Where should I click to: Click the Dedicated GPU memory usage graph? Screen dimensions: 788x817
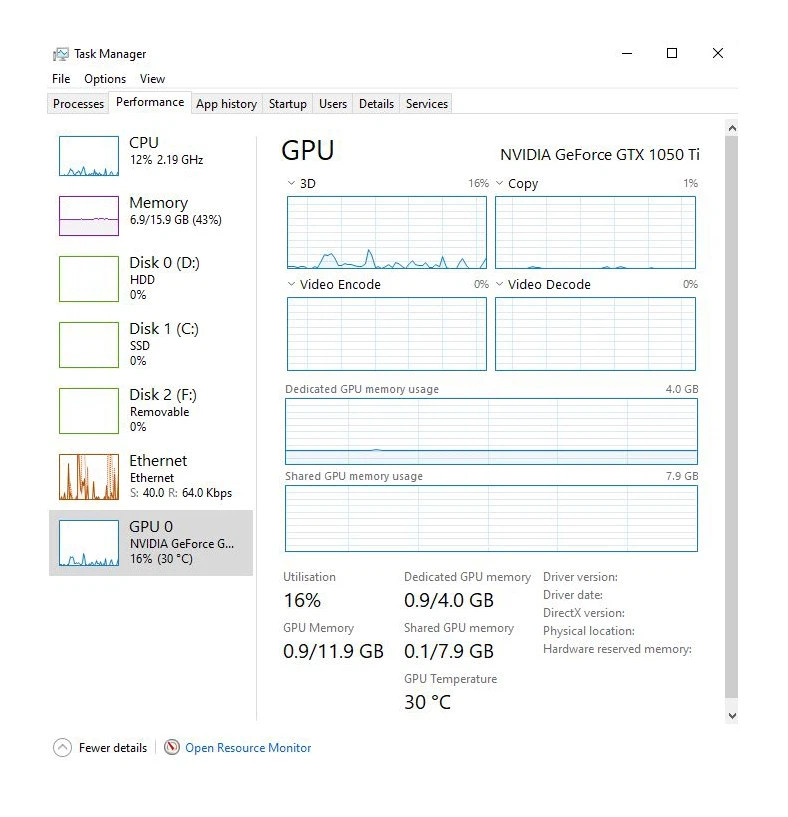[x=491, y=431]
